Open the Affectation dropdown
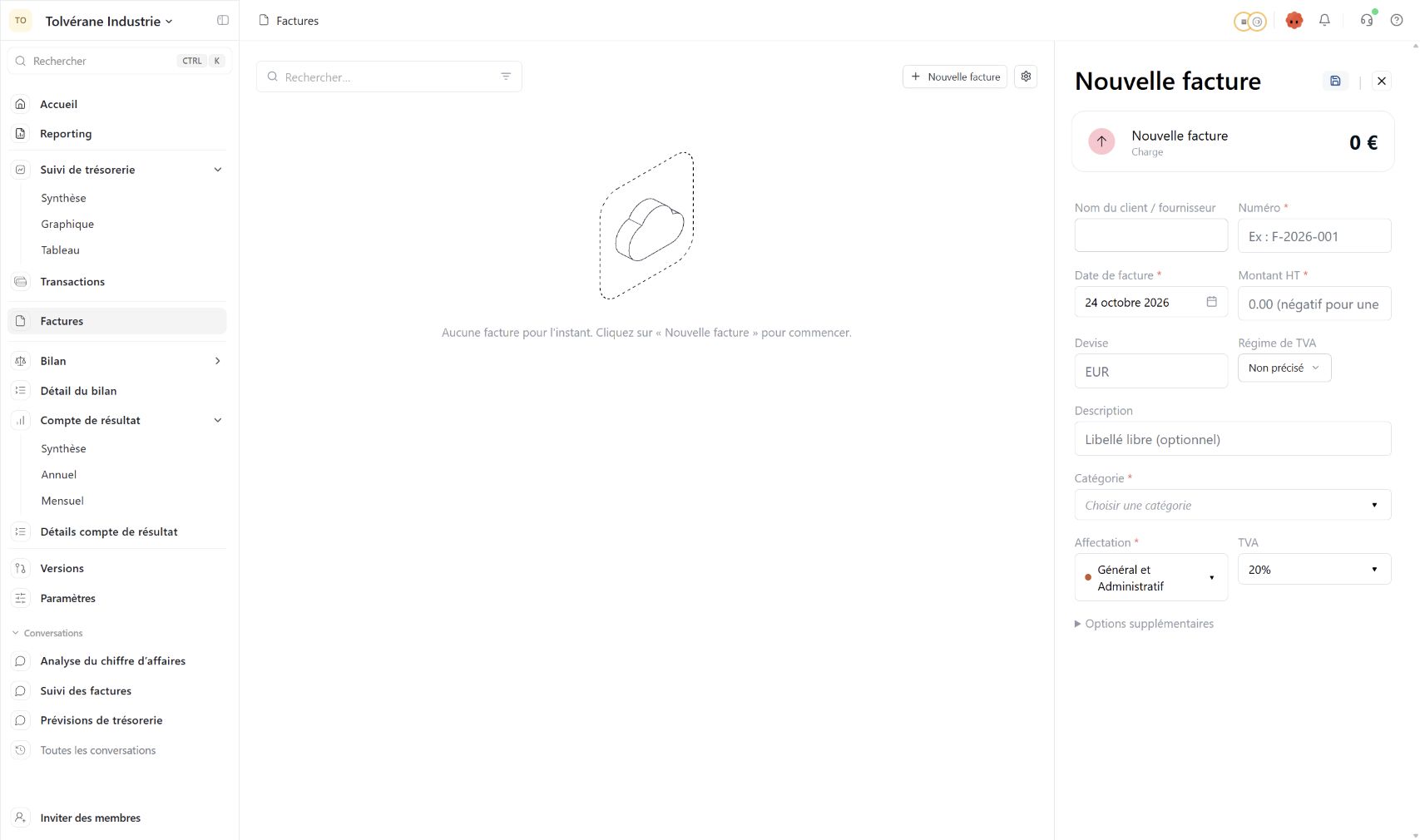 pos(1151,577)
